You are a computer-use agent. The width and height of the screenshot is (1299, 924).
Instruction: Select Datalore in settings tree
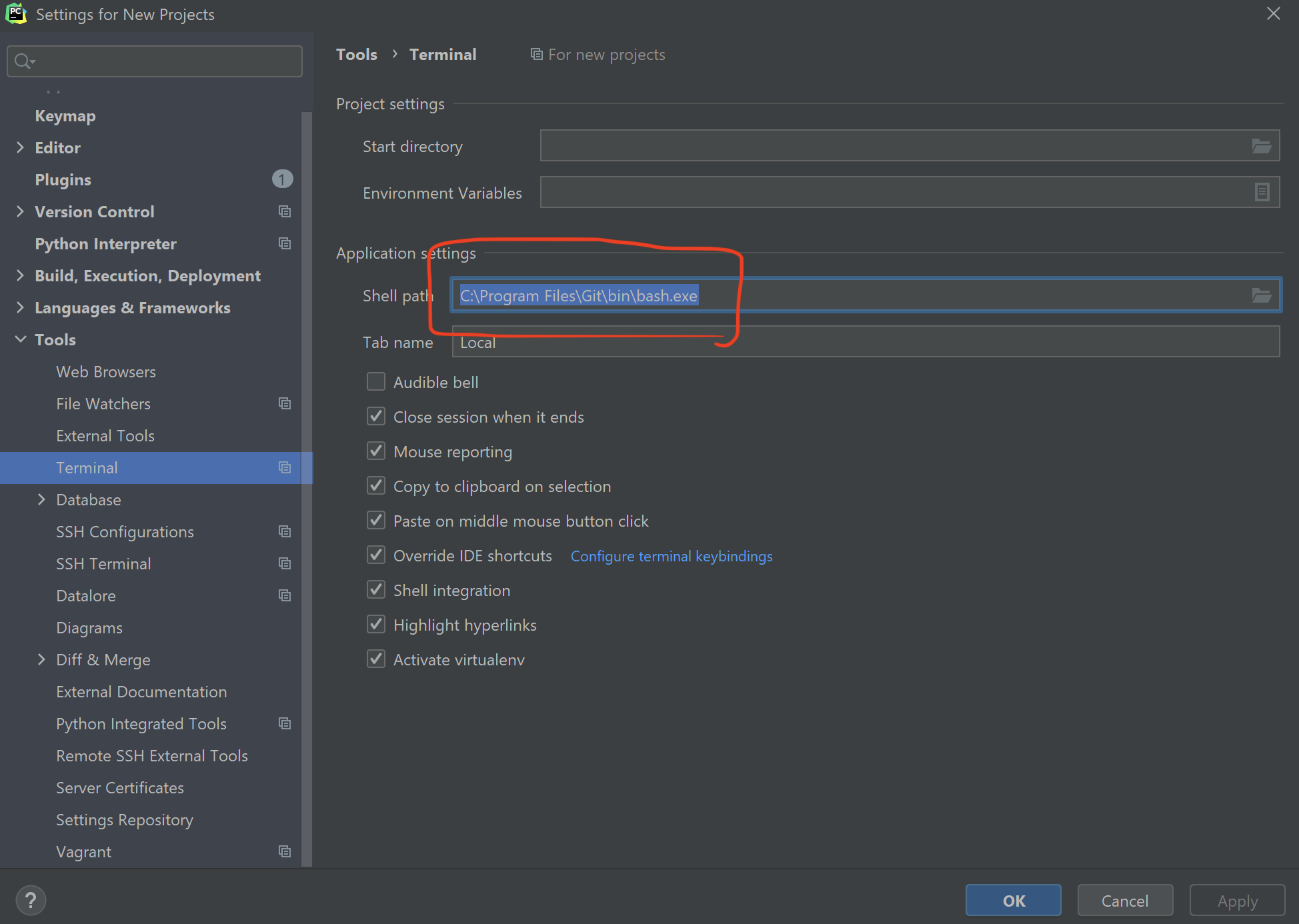[x=86, y=596]
